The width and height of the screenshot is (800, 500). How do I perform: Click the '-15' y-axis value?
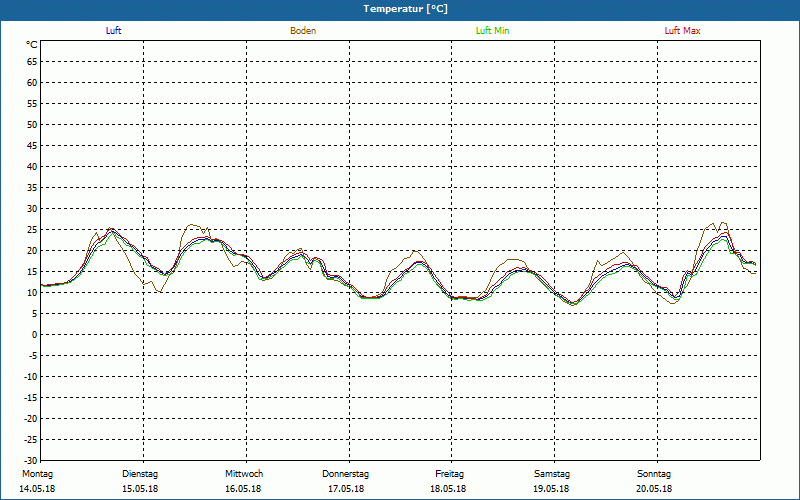click(x=30, y=398)
